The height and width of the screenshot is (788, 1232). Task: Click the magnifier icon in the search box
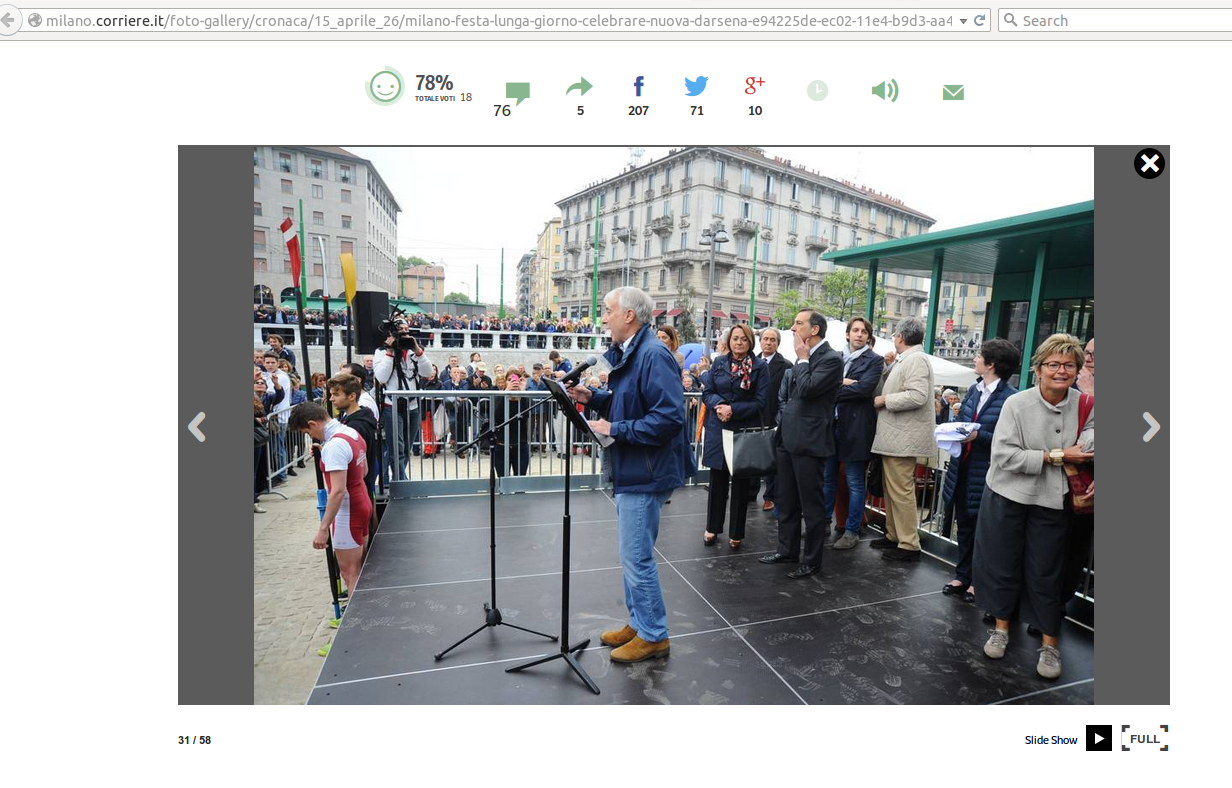click(x=1010, y=20)
